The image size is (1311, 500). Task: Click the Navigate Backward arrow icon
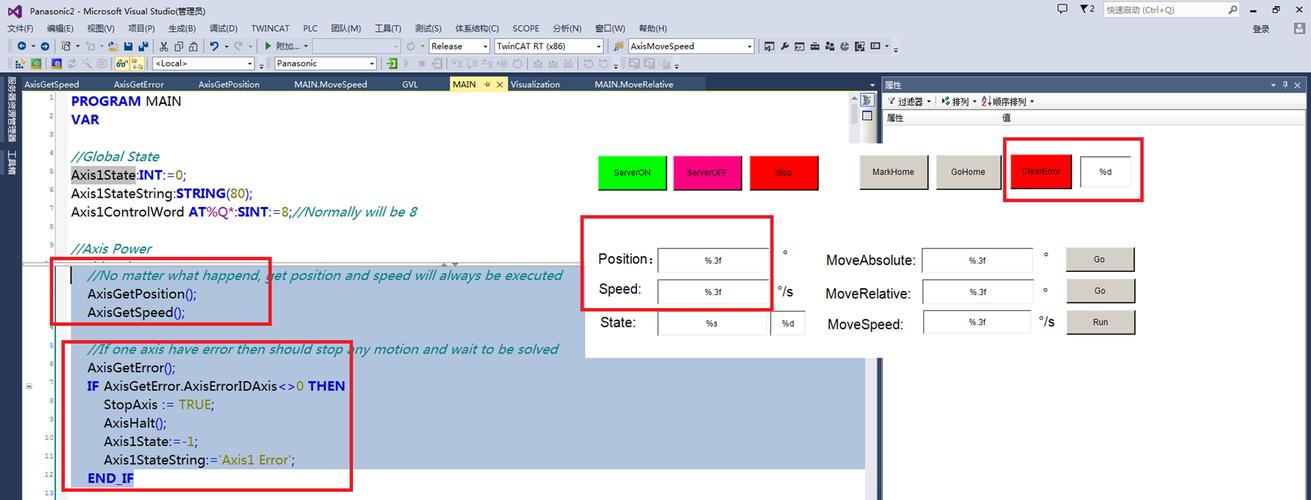pyautogui.click(x=22, y=46)
